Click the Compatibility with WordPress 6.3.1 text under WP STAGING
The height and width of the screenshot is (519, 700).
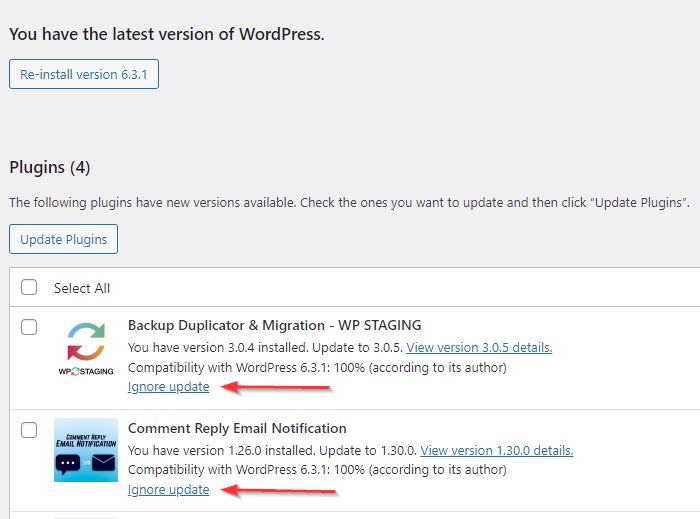pyautogui.click(x=317, y=368)
